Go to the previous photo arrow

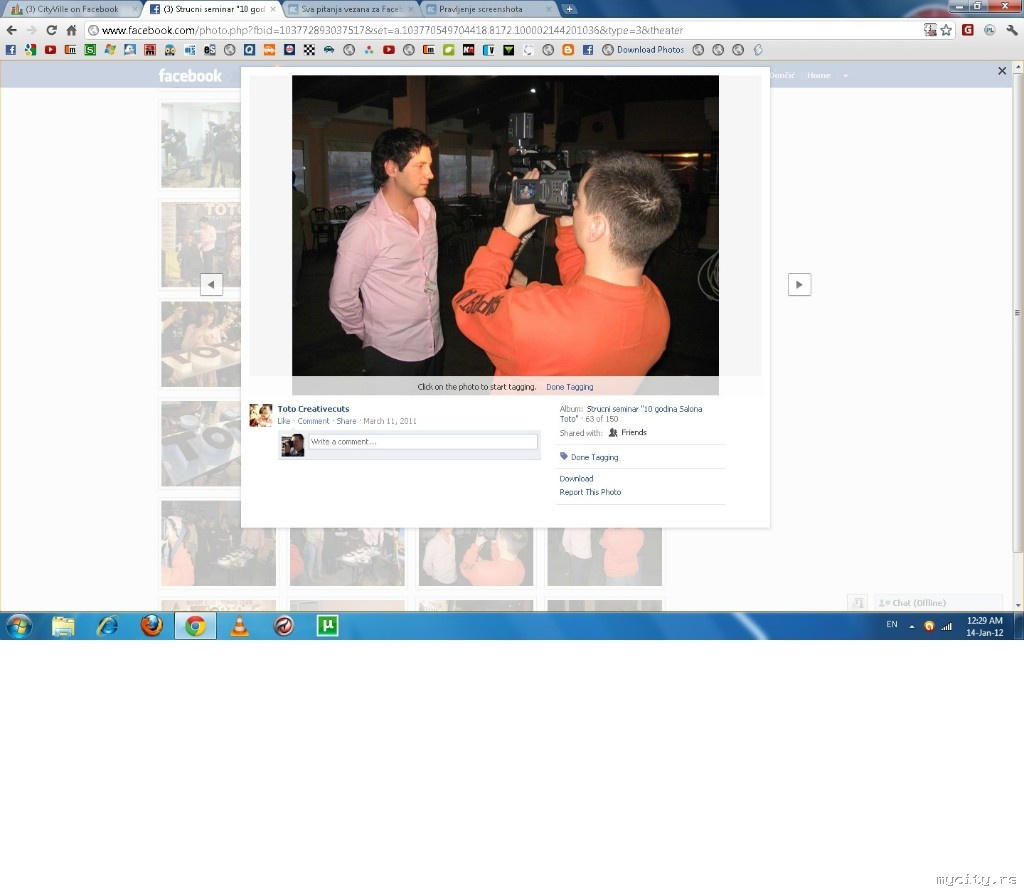[x=211, y=285]
